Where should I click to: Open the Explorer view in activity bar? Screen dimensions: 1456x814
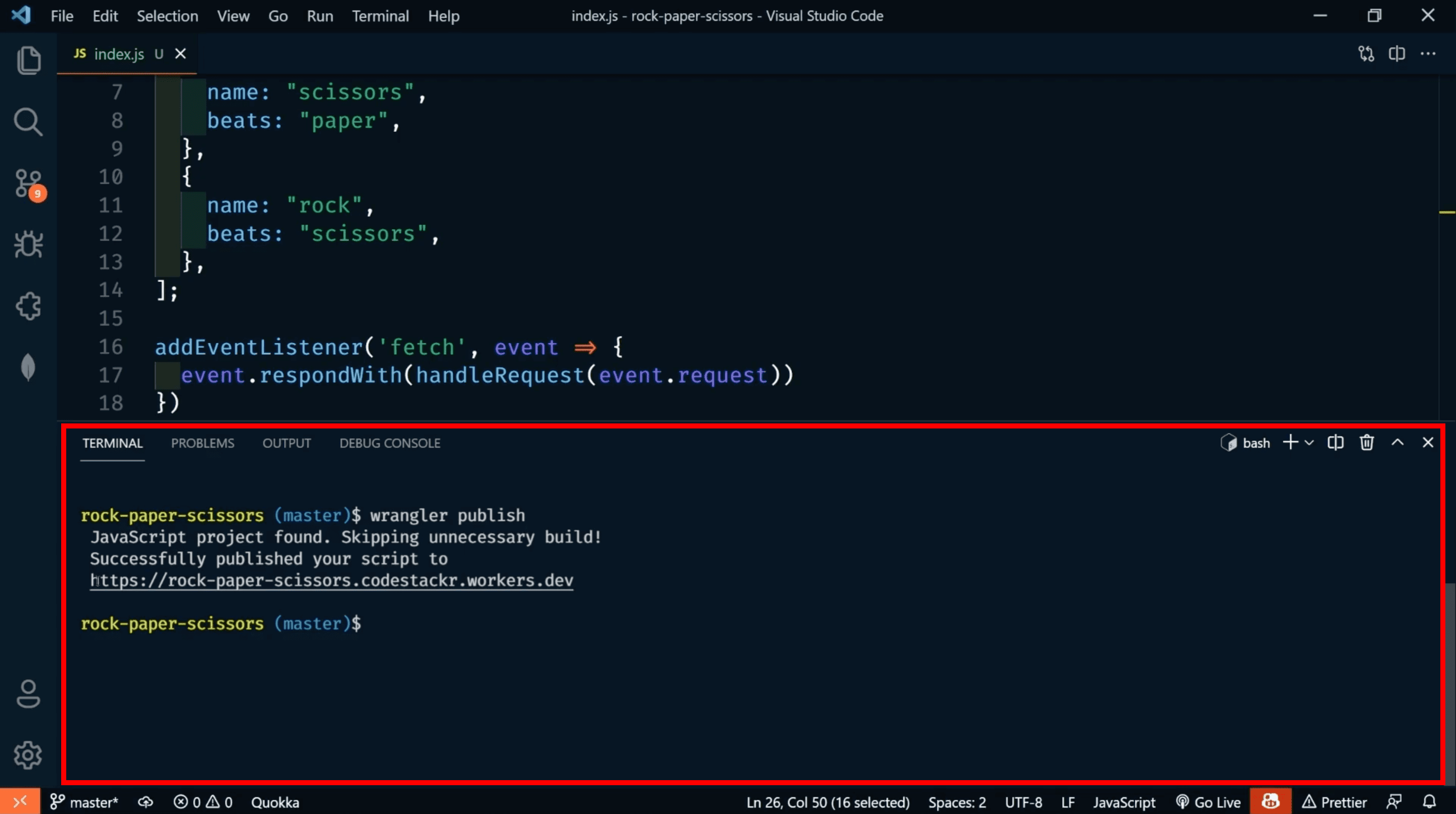(x=28, y=60)
